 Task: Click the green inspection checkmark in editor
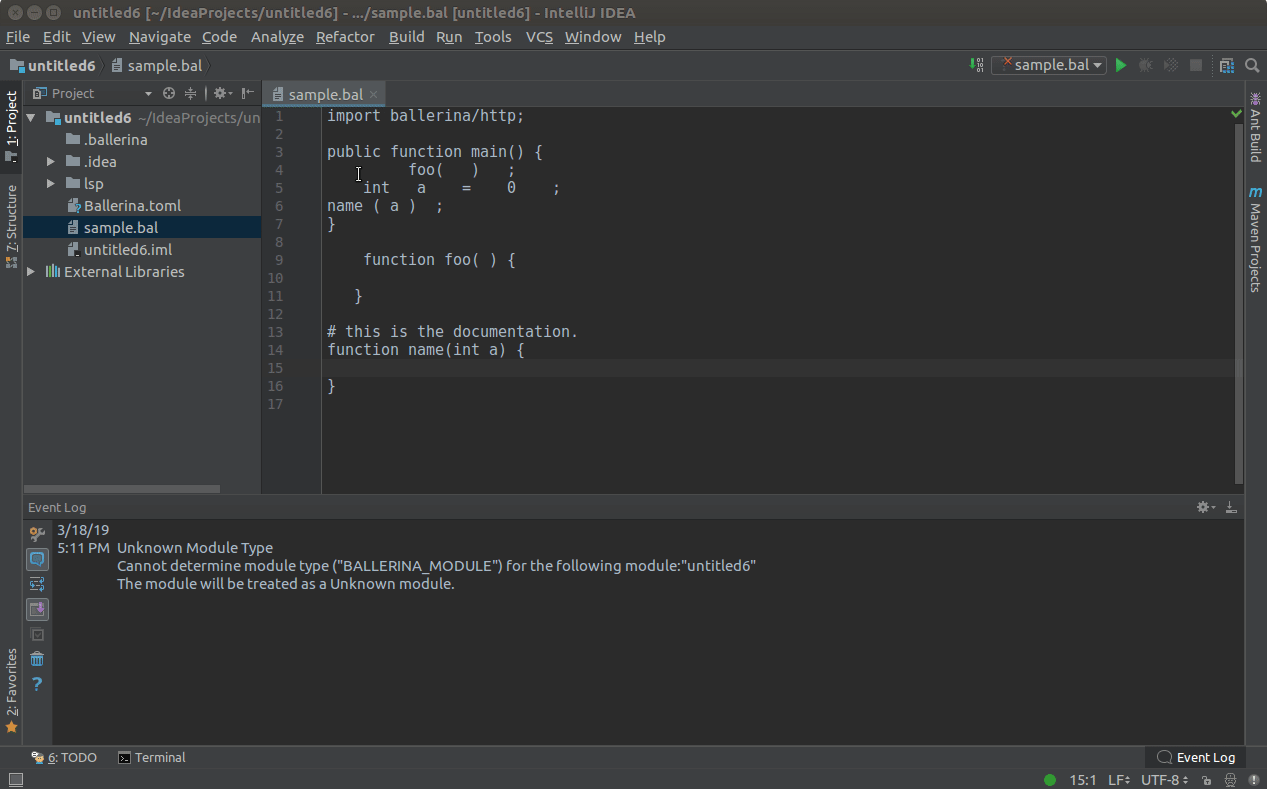click(x=1237, y=115)
